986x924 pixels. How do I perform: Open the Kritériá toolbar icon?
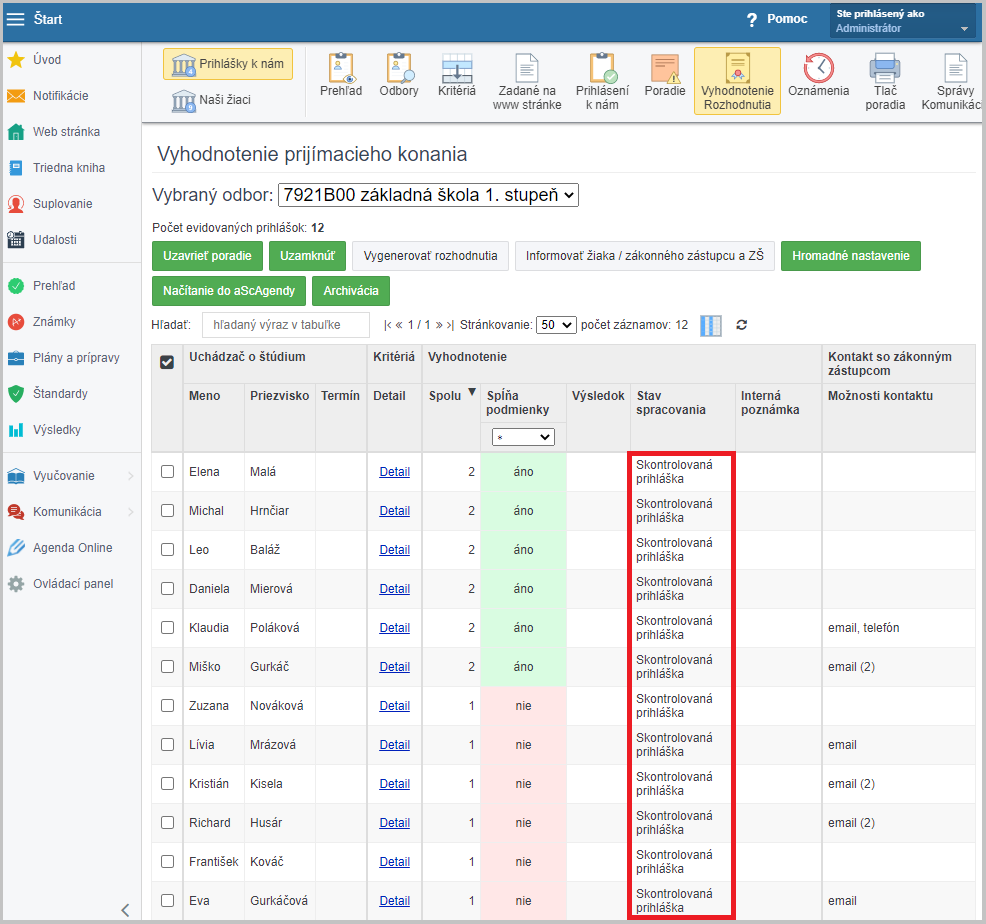coord(457,68)
